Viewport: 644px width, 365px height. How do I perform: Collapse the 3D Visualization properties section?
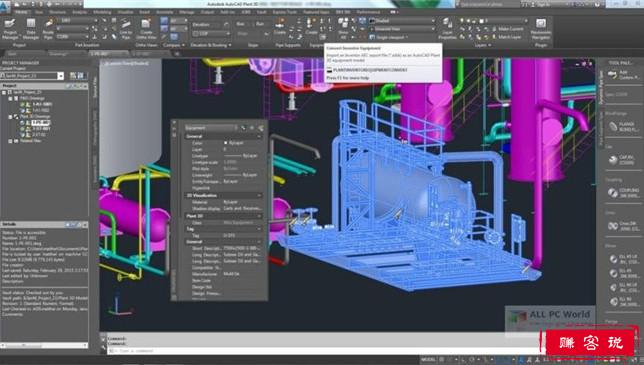tap(223, 195)
